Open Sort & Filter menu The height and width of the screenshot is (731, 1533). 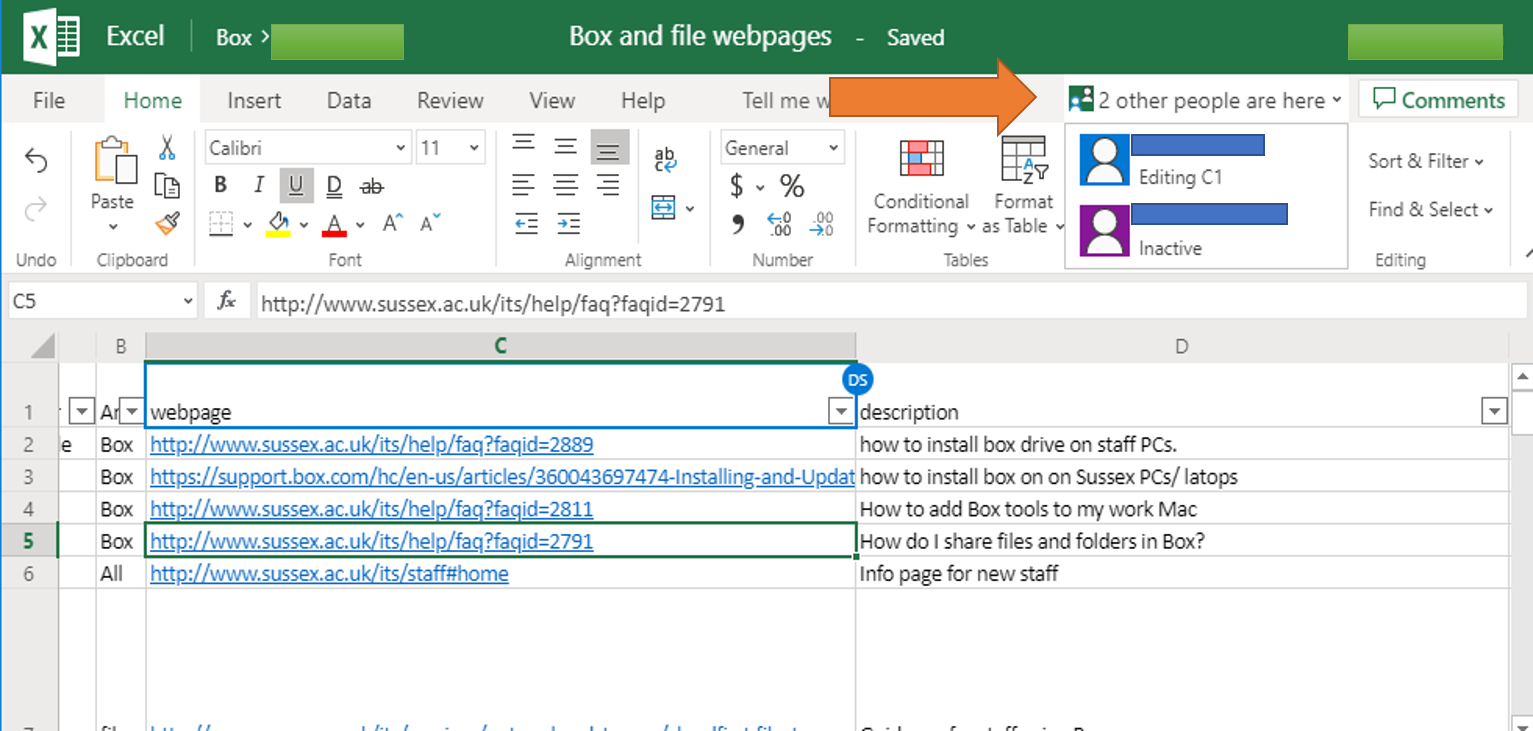tap(1426, 161)
